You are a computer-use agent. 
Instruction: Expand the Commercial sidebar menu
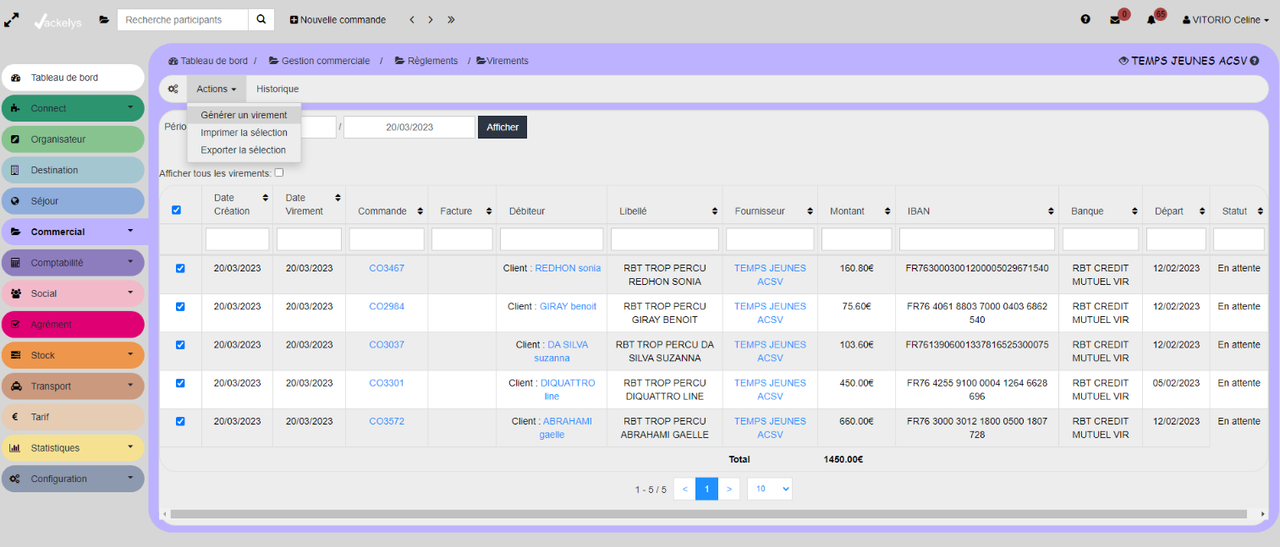click(x=73, y=232)
